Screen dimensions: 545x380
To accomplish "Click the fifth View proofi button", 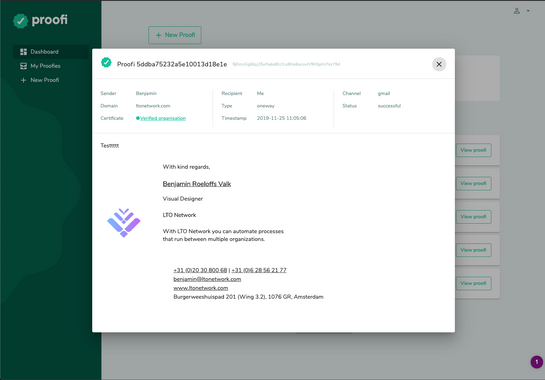I will coord(473,283).
